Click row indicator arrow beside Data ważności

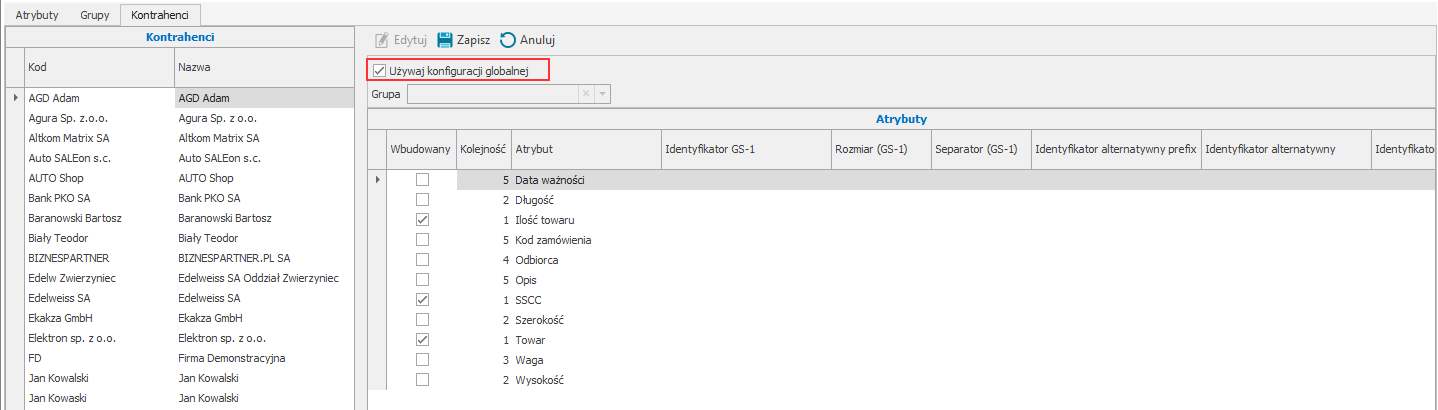[x=377, y=180]
